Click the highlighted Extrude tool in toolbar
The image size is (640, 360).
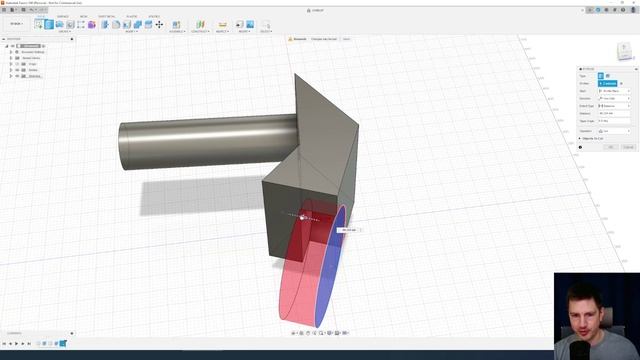tap(49, 24)
